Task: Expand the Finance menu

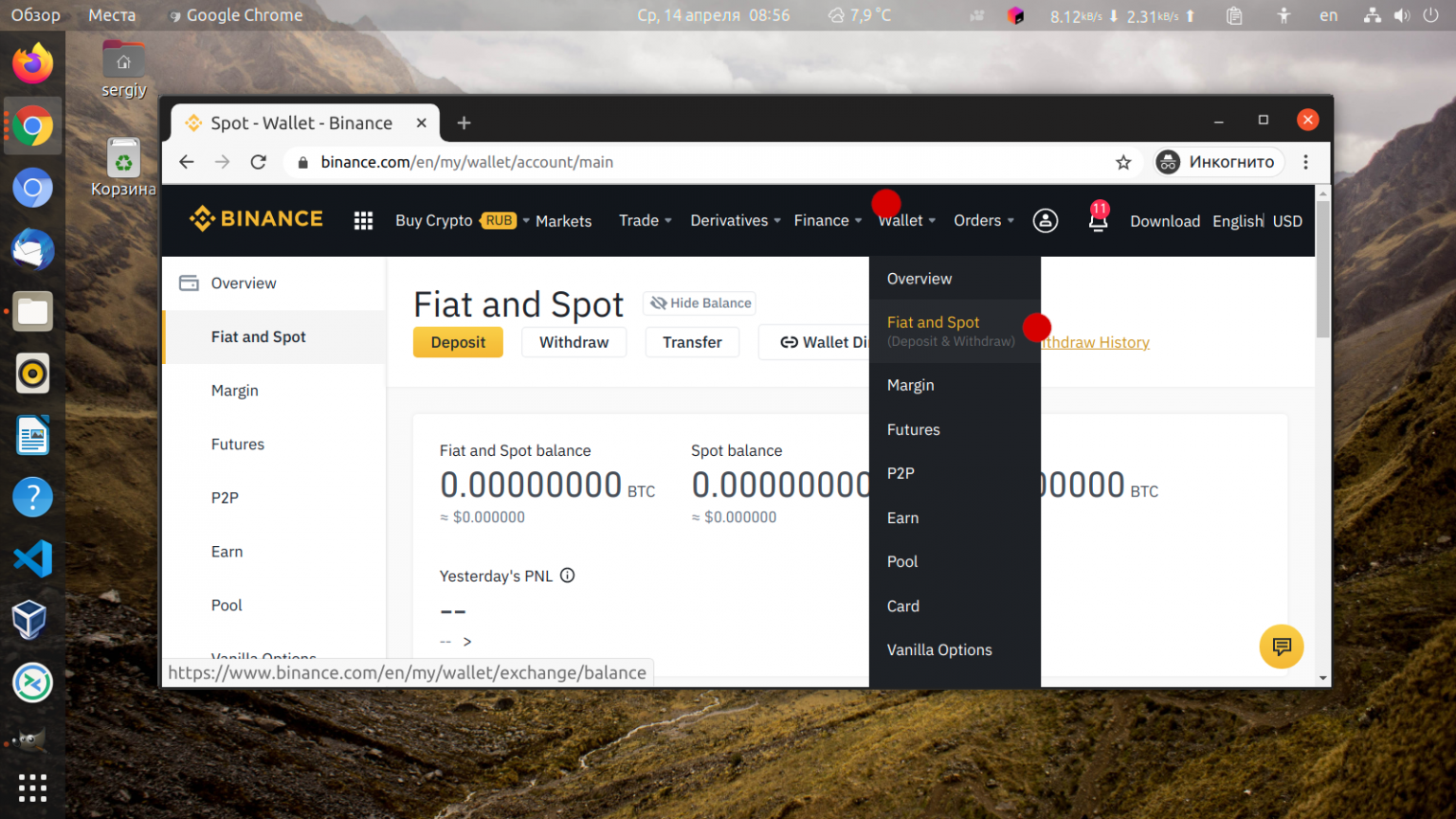Action: (x=828, y=221)
